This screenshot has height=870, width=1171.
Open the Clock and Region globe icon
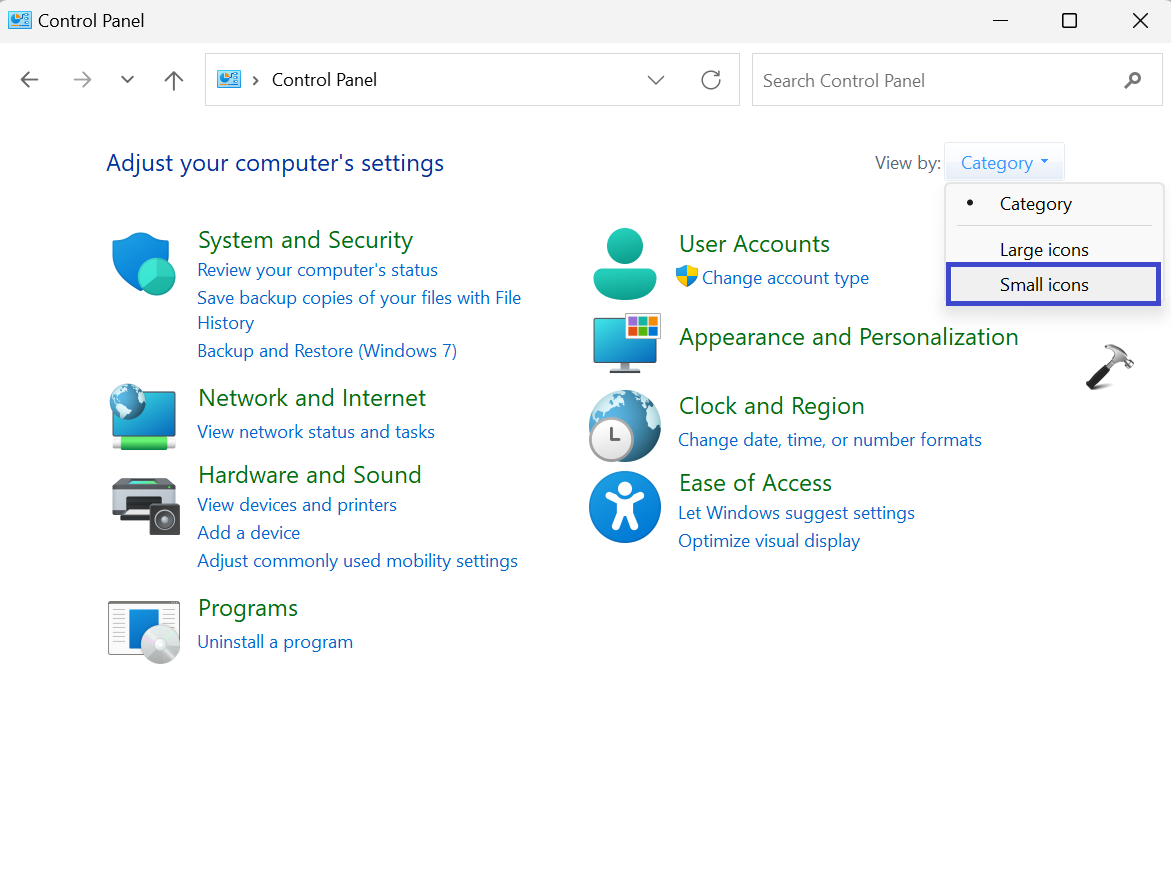click(x=624, y=426)
